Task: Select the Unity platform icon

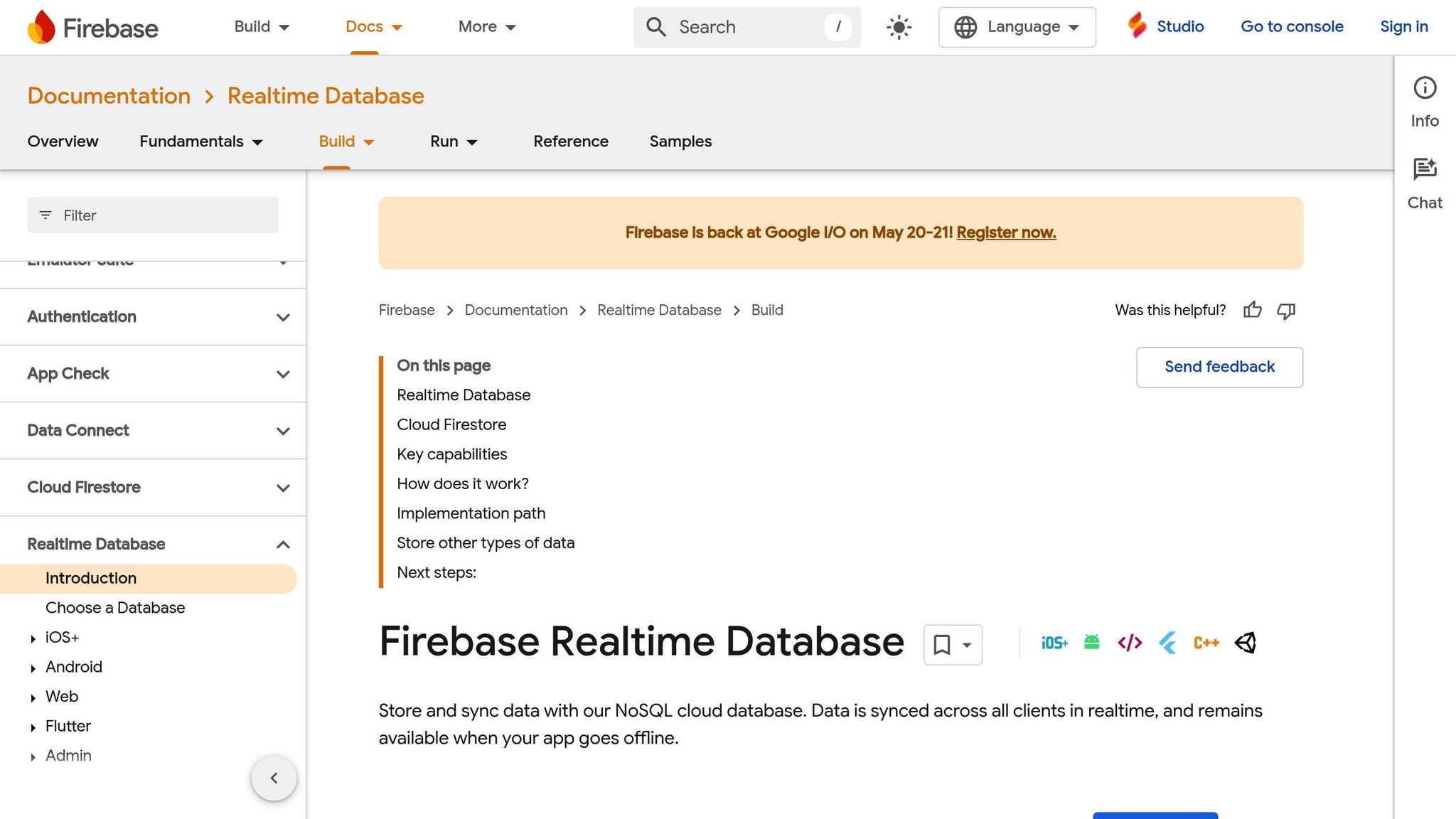Action: tap(1246, 643)
